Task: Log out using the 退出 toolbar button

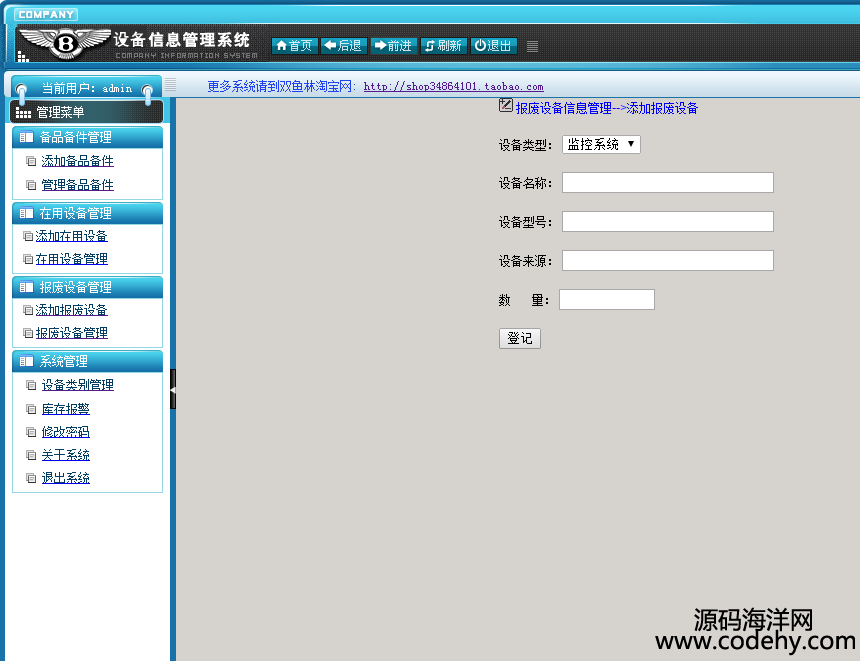Action: point(493,45)
